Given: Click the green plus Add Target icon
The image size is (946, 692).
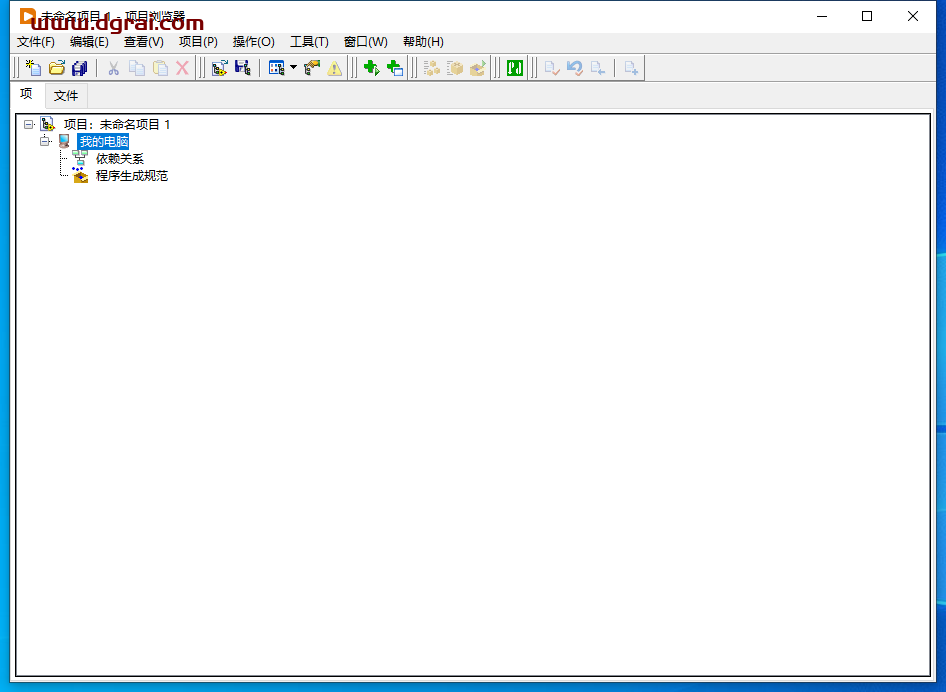Looking at the screenshot, I should (x=372, y=68).
